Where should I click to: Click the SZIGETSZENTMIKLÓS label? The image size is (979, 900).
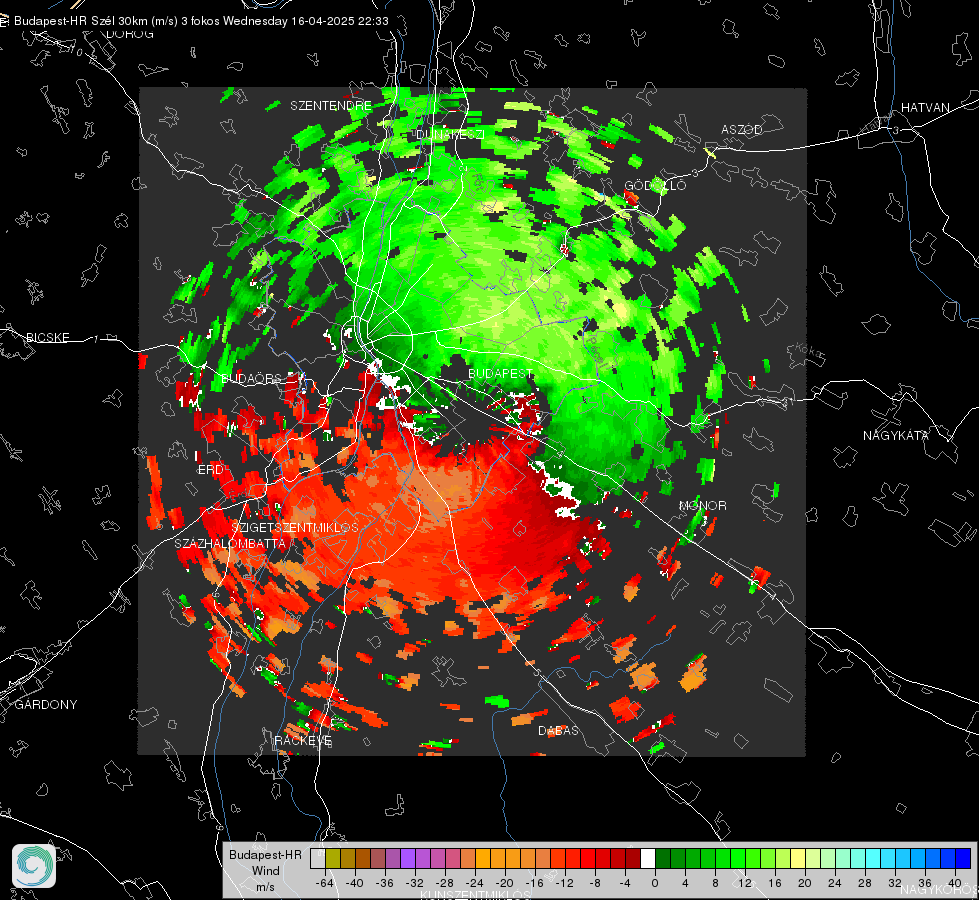pyautogui.click(x=295, y=527)
